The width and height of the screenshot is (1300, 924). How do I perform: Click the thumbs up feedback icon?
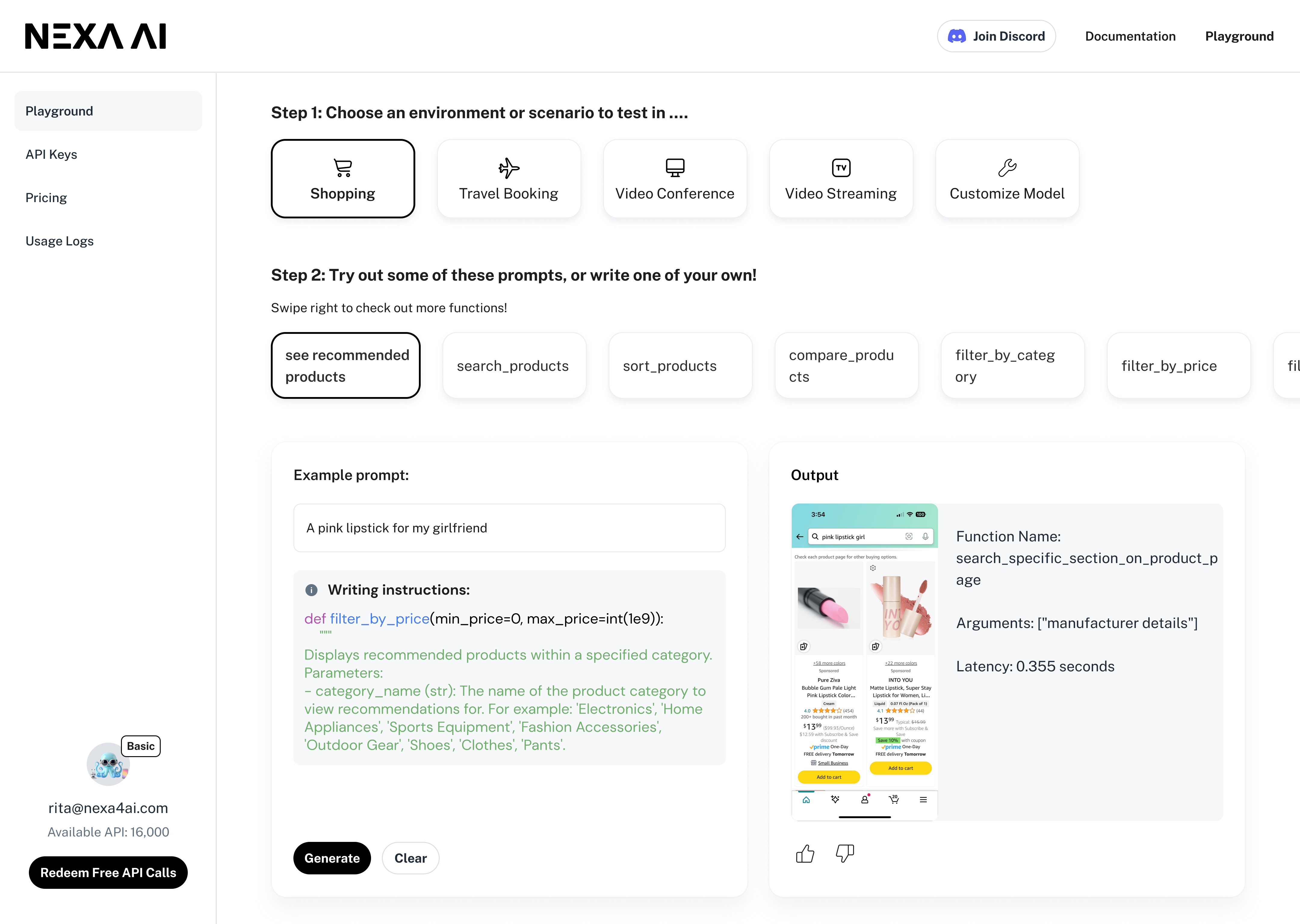click(805, 853)
